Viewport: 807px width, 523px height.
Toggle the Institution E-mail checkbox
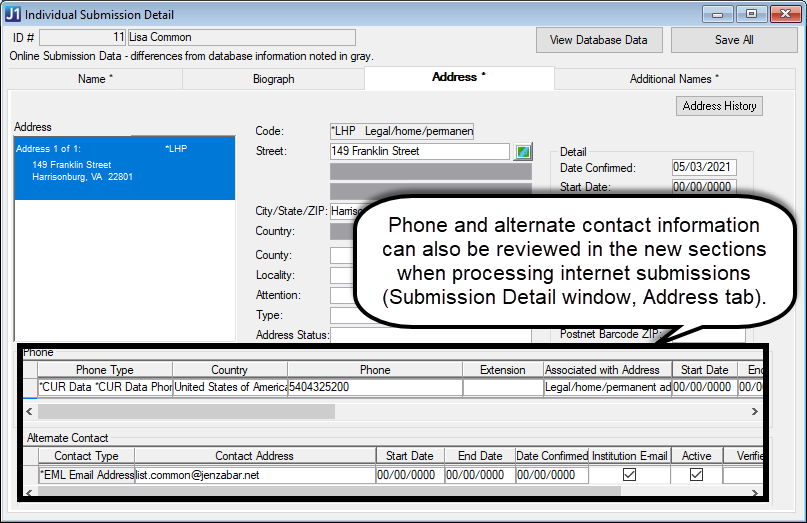(629, 475)
